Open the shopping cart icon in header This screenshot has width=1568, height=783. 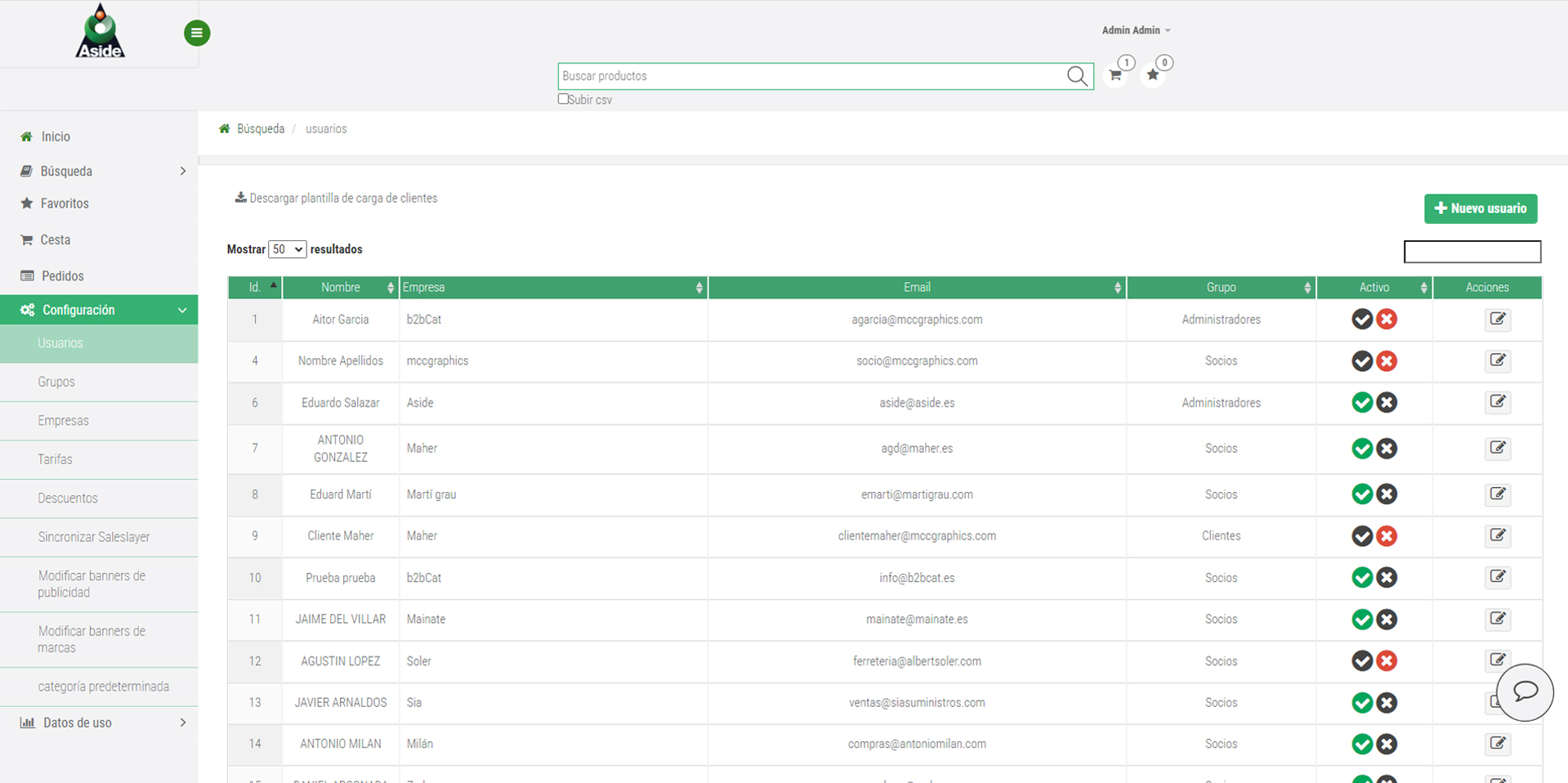click(1115, 75)
